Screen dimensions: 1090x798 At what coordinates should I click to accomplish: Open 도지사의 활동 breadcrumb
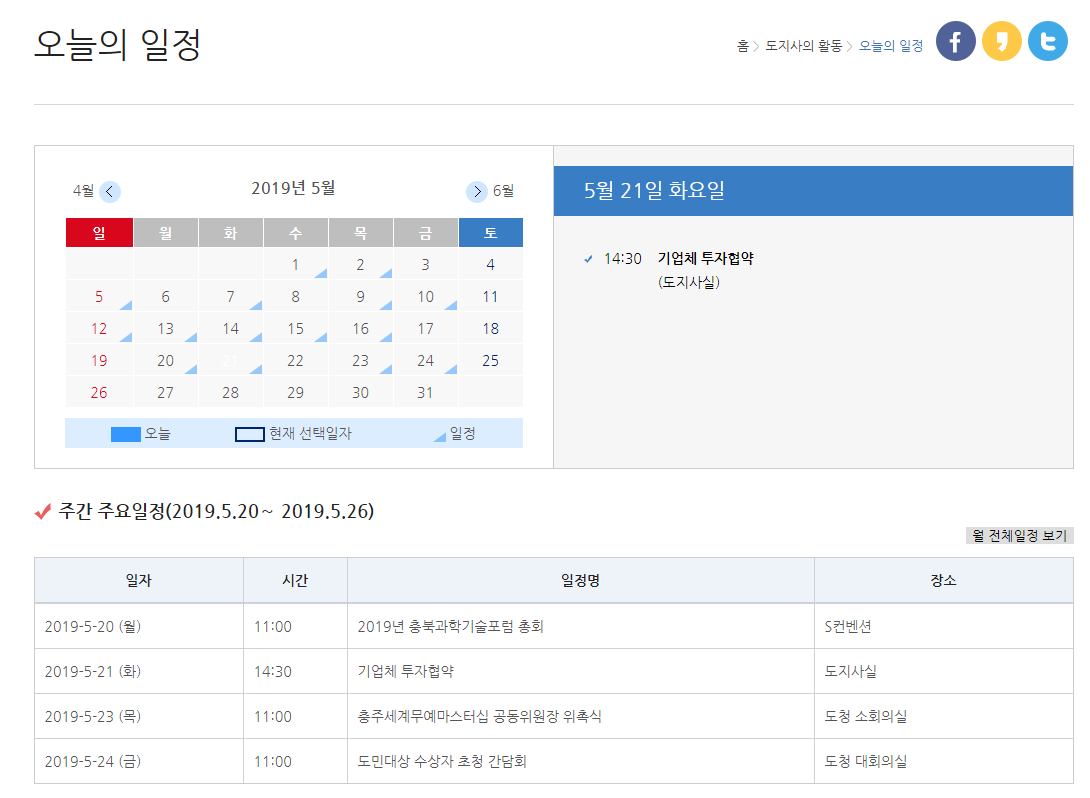pyautogui.click(x=803, y=46)
